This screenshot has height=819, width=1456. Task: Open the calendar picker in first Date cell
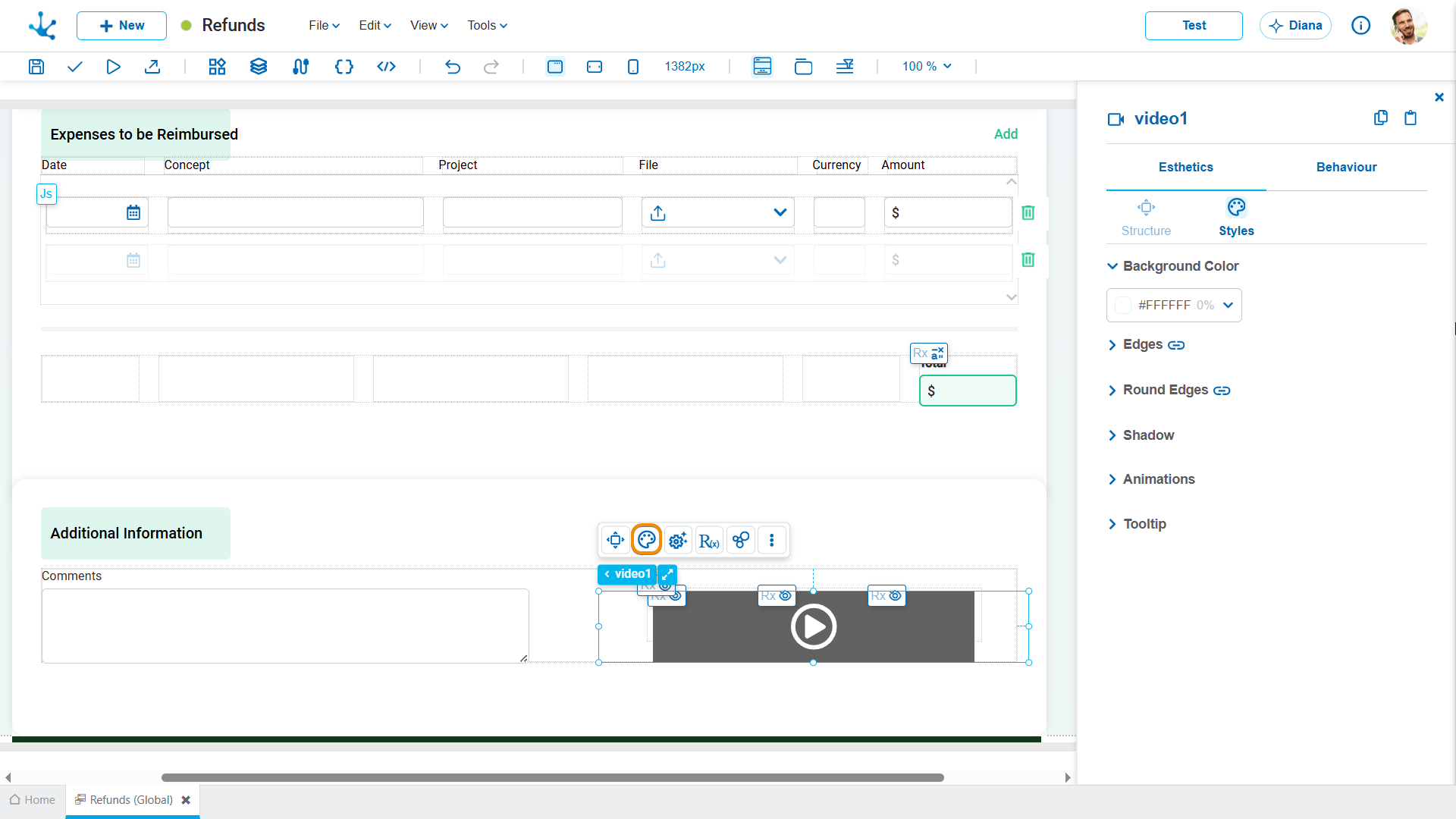click(133, 212)
